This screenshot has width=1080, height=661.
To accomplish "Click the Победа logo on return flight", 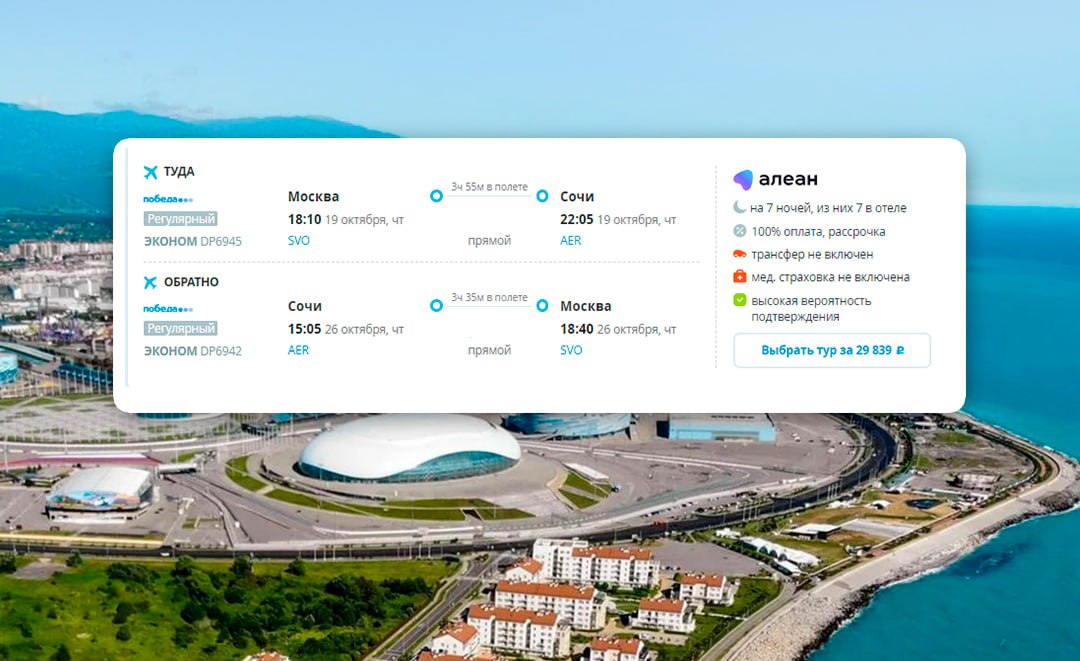I will pyautogui.click(x=168, y=308).
